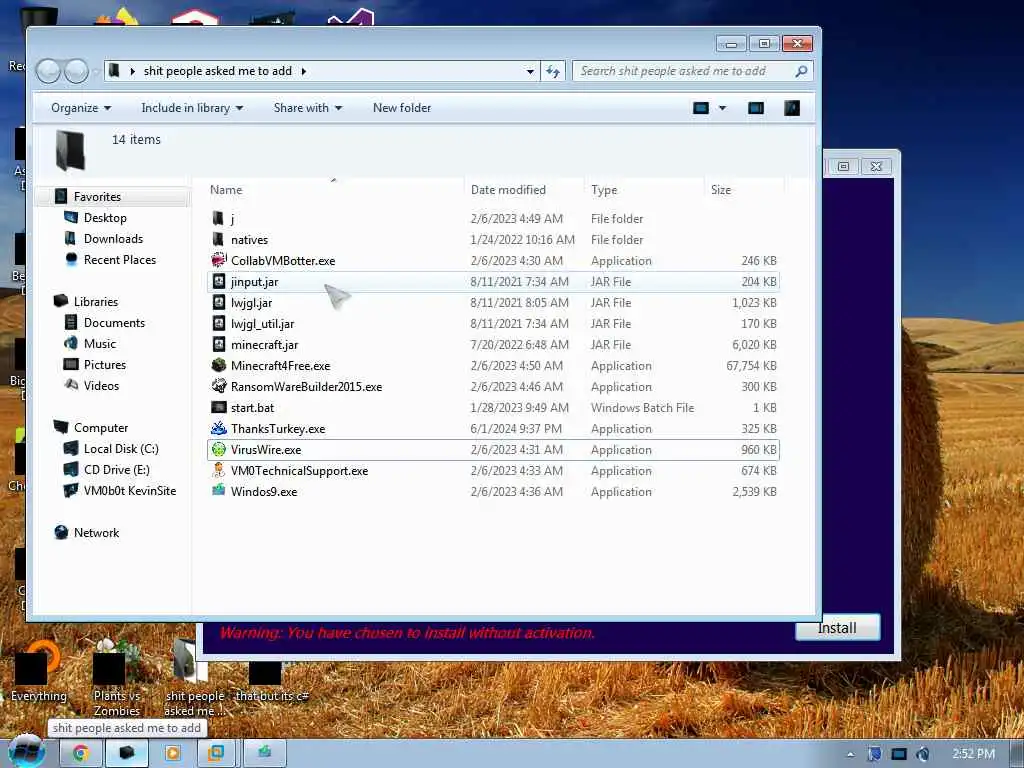Screen dimensions: 1024x768
Task: Open recent pages dropdown beside nav buttons
Action: pos(96,71)
